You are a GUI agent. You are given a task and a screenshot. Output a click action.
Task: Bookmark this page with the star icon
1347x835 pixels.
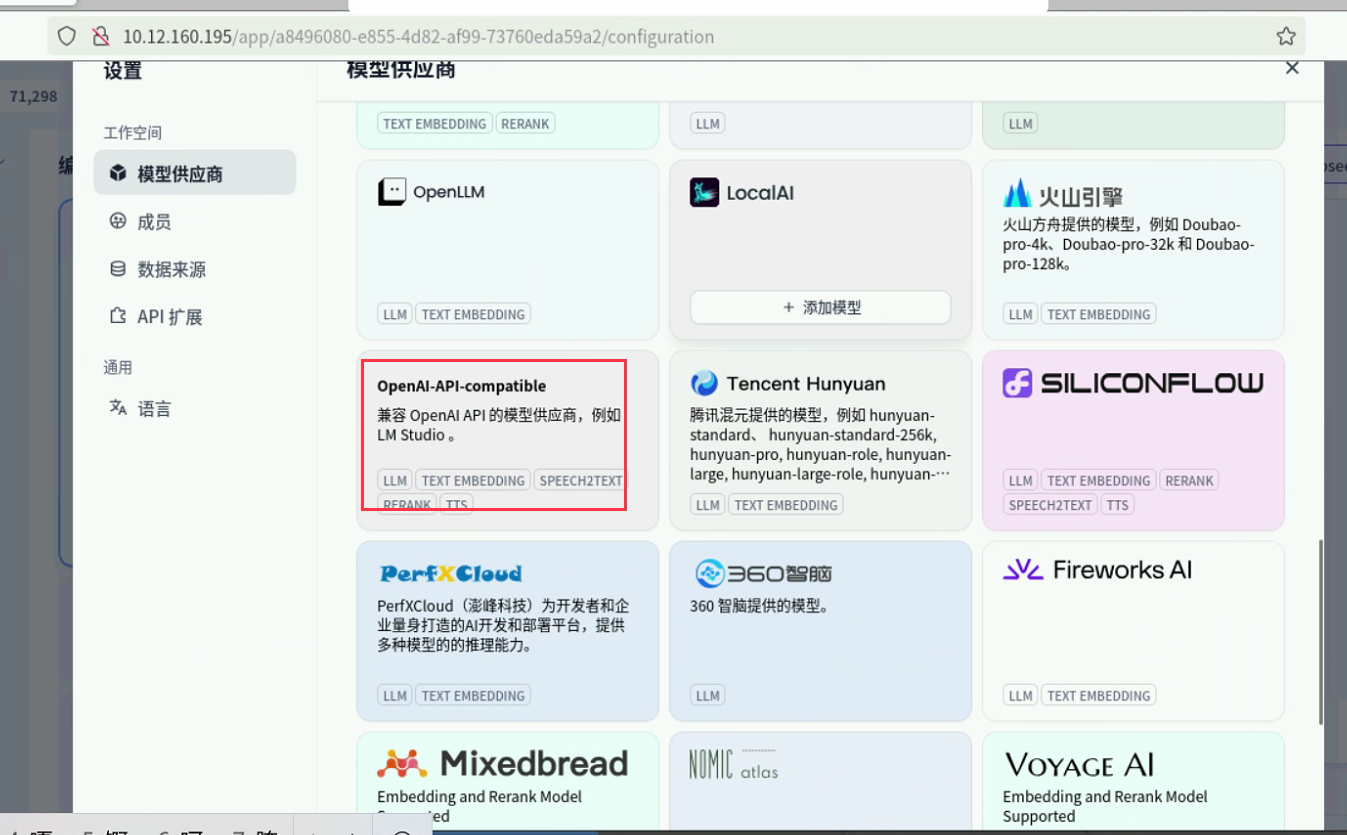pos(1286,36)
